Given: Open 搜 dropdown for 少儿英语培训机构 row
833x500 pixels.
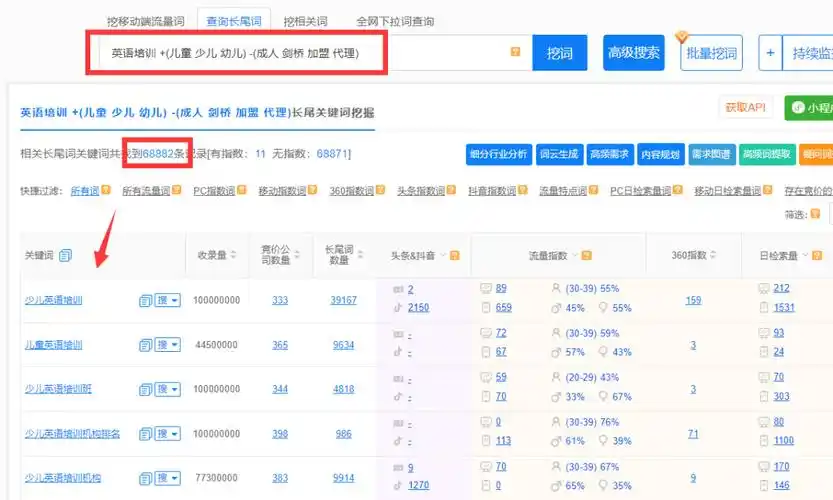Looking at the screenshot, I should point(168,478).
